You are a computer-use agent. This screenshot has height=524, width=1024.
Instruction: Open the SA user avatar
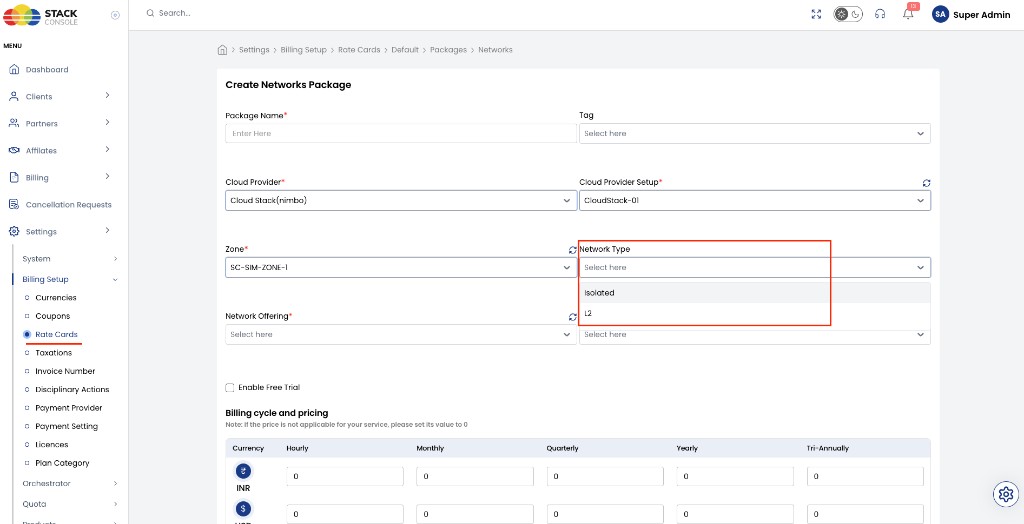pos(940,14)
